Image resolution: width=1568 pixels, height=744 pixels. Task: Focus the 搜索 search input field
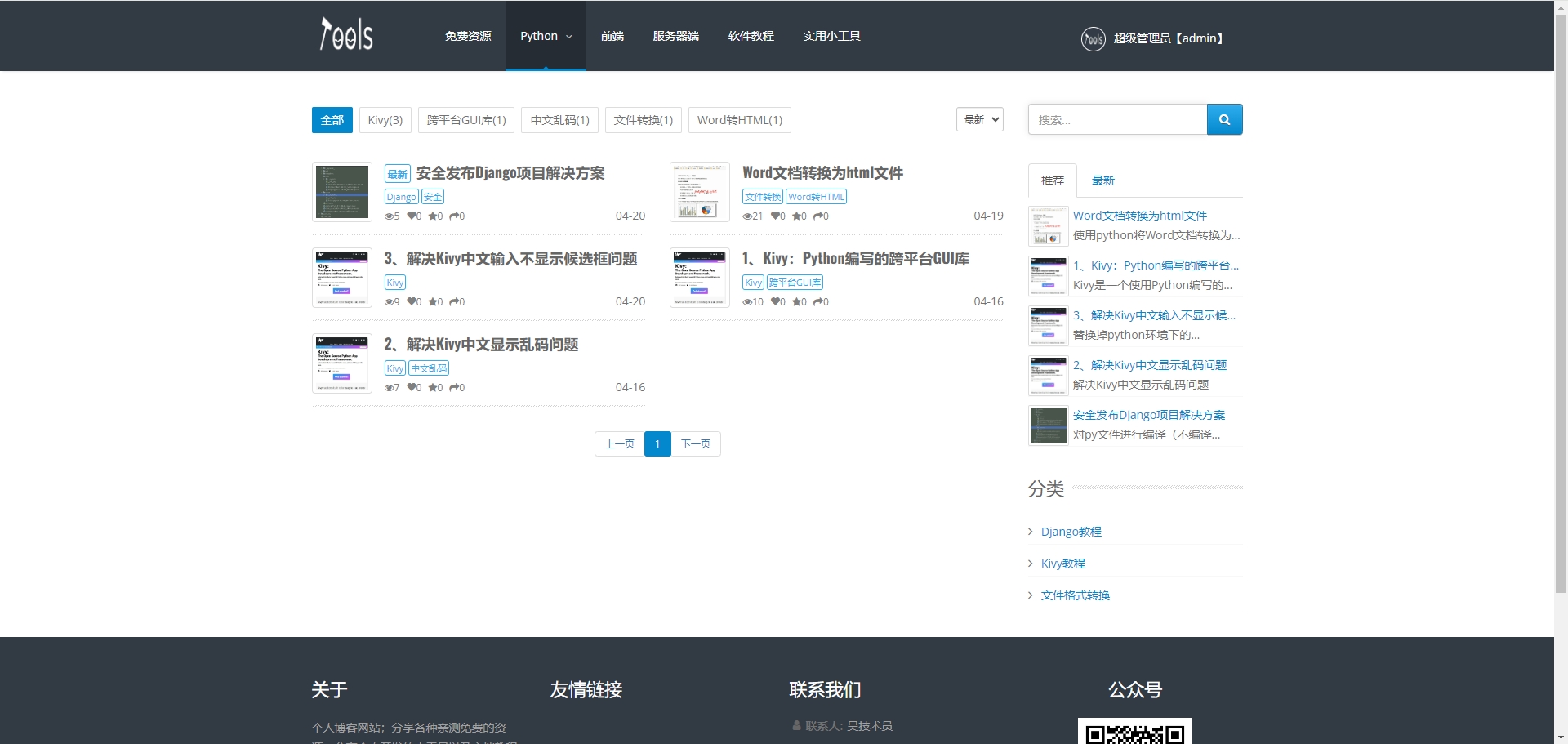pos(1118,119)
